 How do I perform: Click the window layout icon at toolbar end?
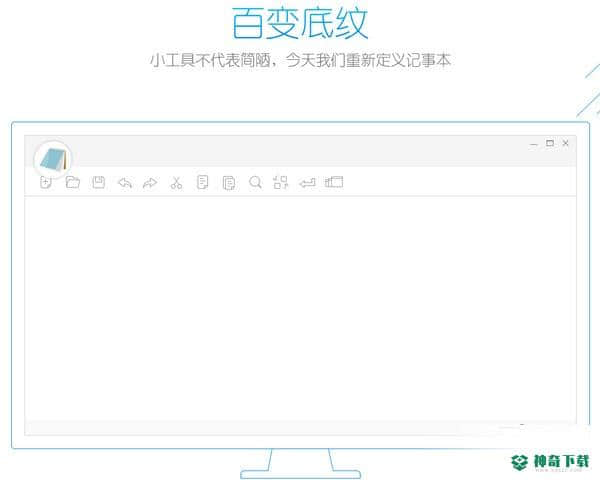click(334, 182)
